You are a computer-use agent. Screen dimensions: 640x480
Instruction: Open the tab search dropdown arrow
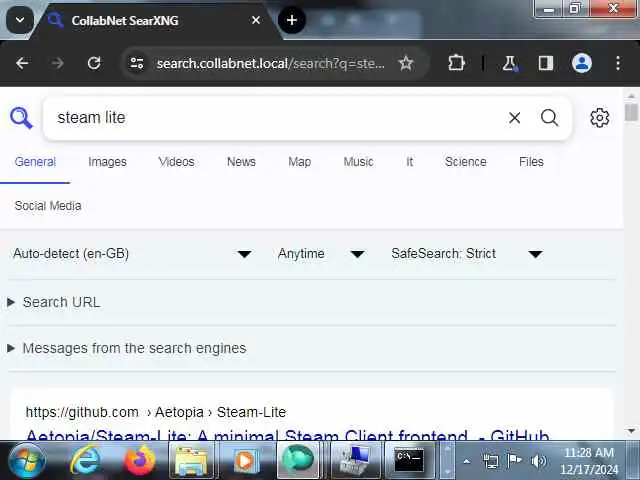pos(20,20)
